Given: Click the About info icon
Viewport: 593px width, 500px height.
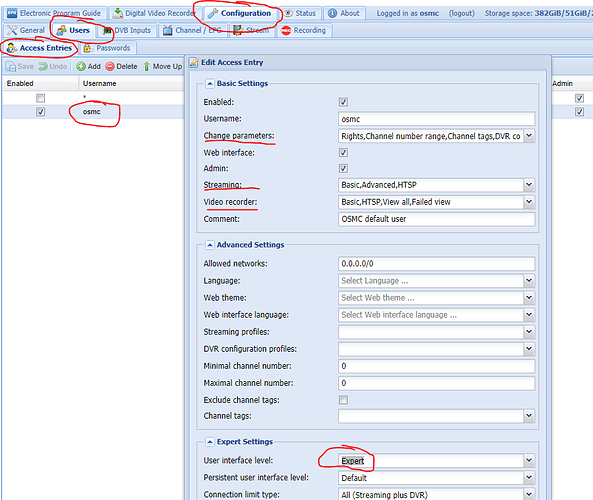Looking at the screenshot, I should click(332, 13).
